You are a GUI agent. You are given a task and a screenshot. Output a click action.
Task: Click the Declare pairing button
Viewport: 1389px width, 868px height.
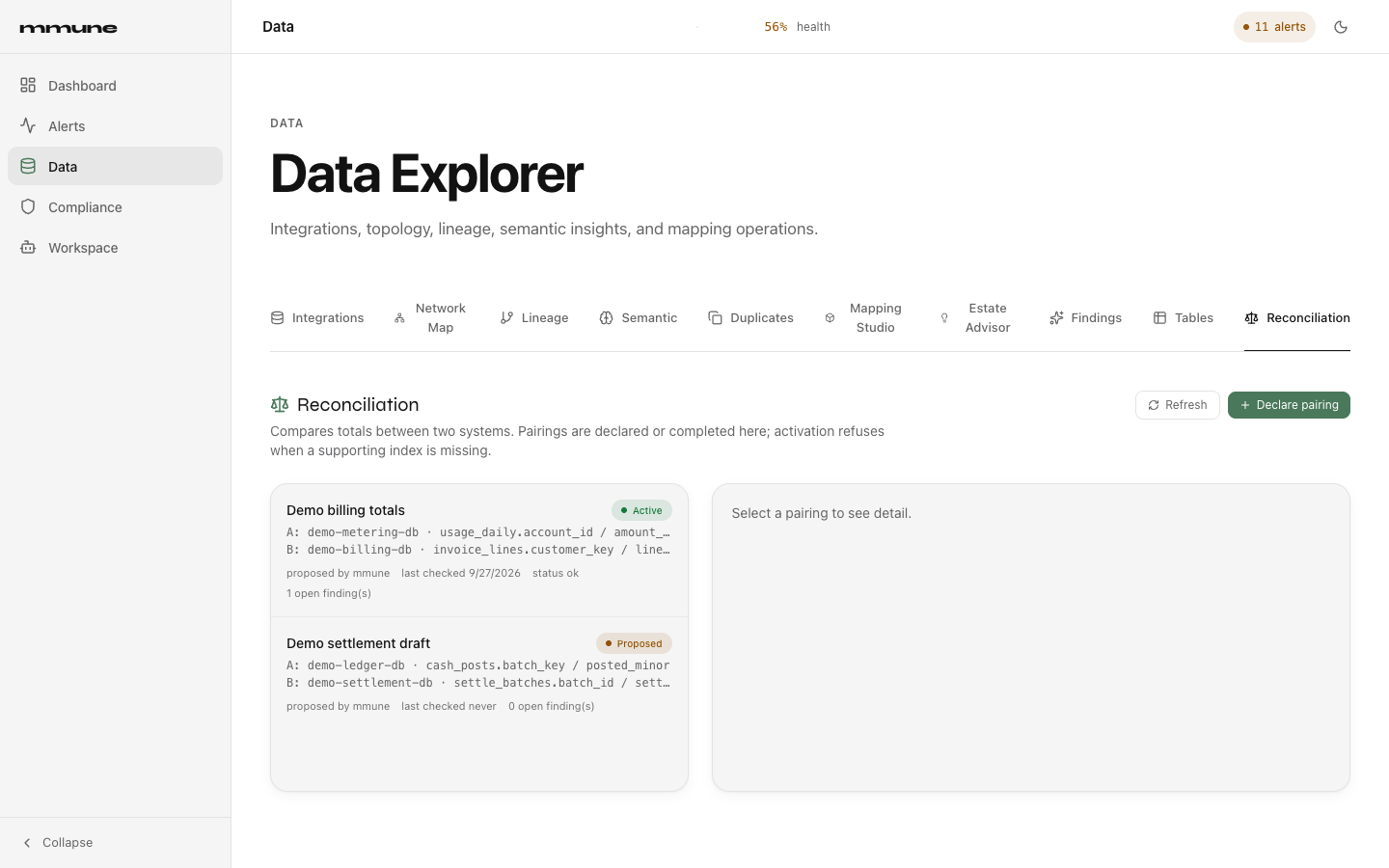[1289, 405]
